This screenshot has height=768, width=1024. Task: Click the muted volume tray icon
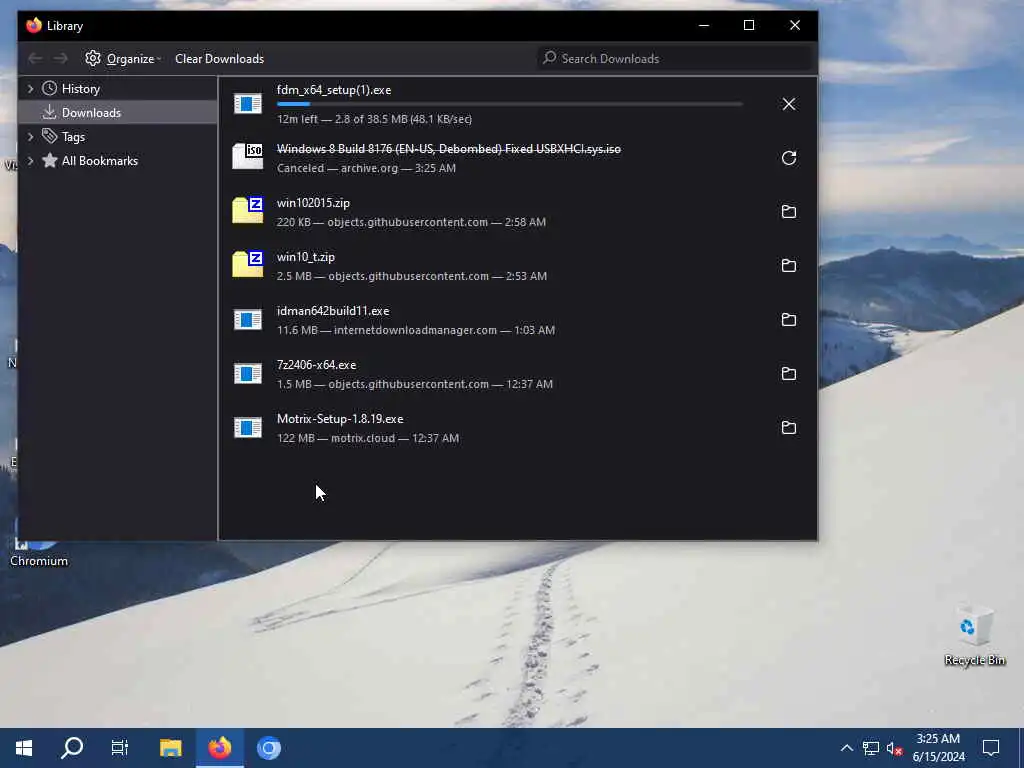pyautogui.click(x=894, y=748)
